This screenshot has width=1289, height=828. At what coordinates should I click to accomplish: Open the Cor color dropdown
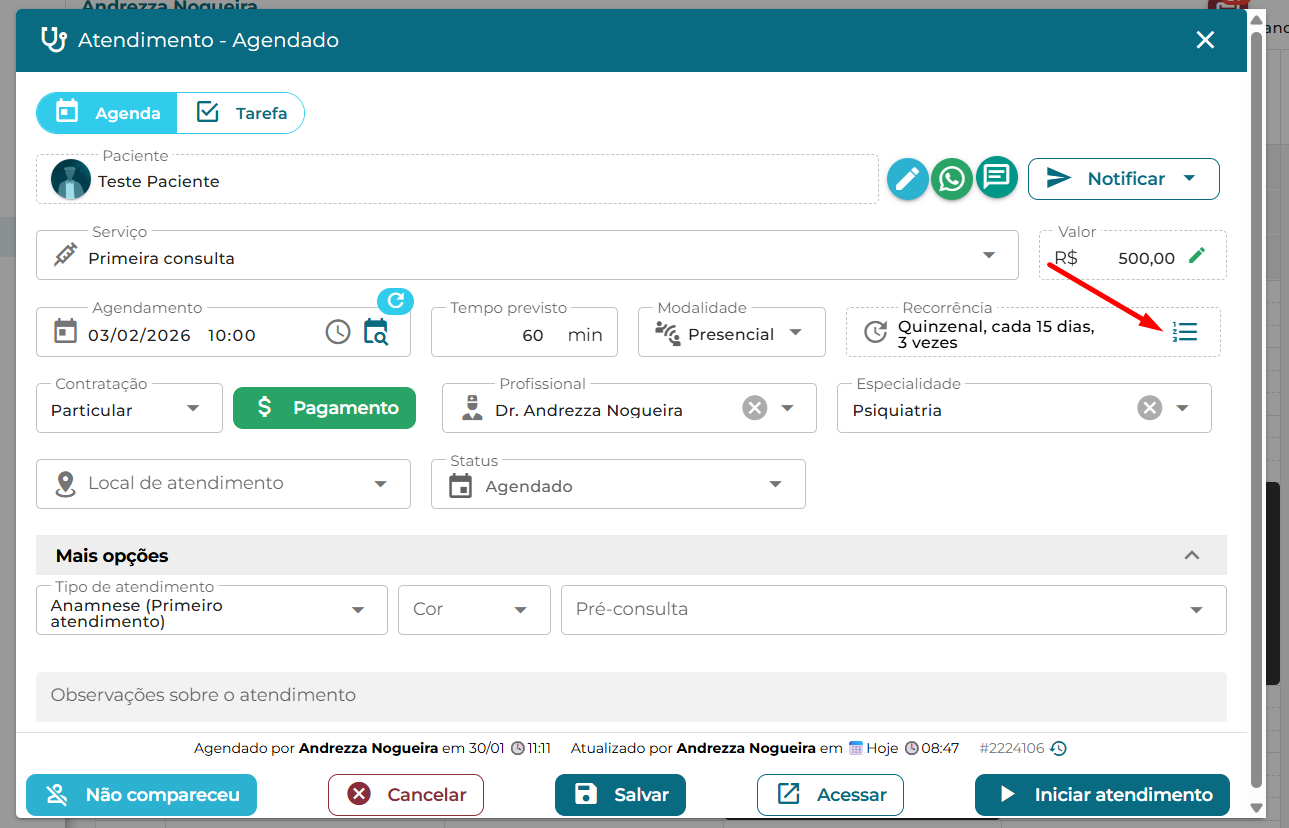(x=474, y=610)
